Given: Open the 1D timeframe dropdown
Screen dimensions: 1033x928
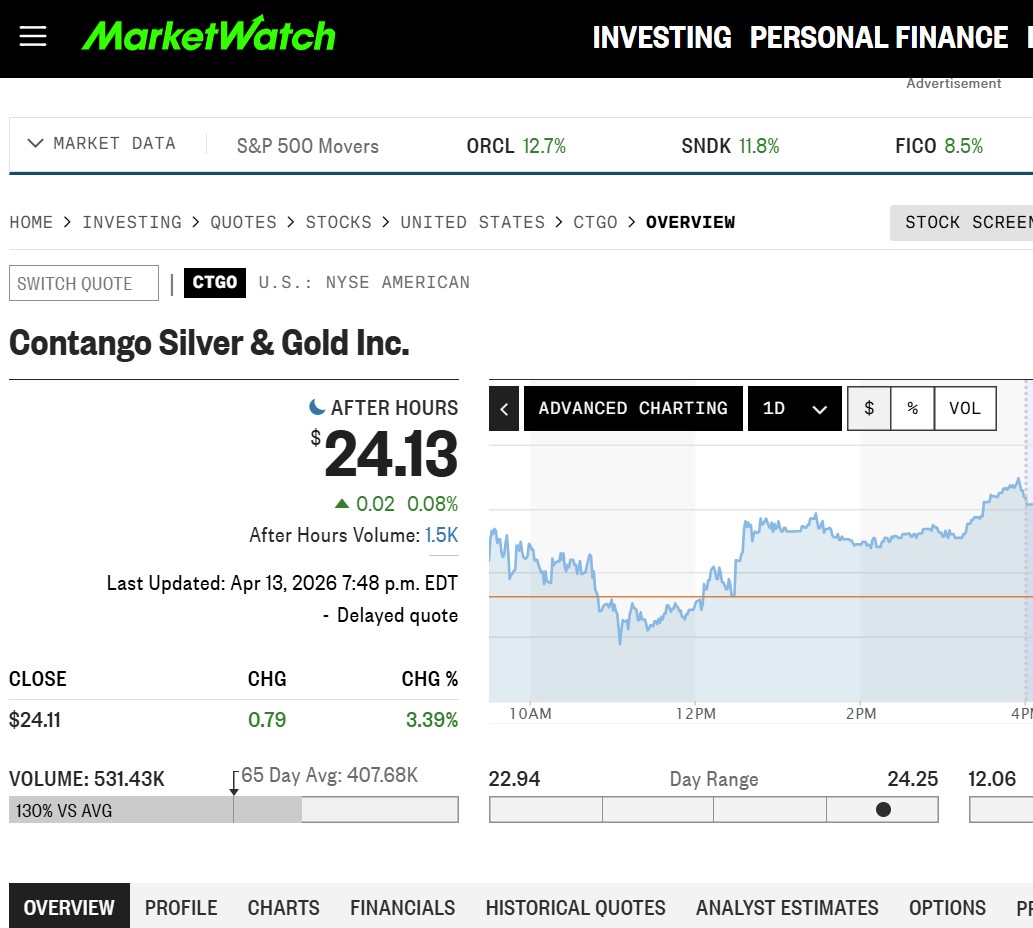Looking at the screenshot, I should (795, 408).
